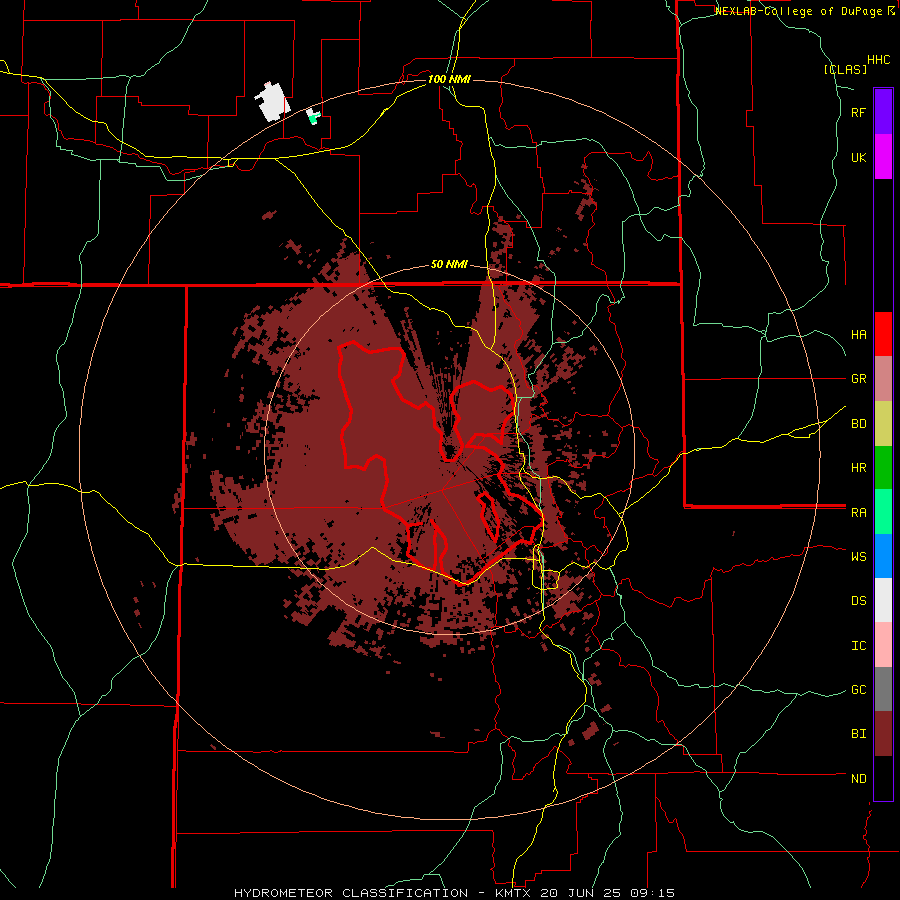Select the red HA legend color
The height and width of the screenshot is (900, 900).
click(883, 334)
